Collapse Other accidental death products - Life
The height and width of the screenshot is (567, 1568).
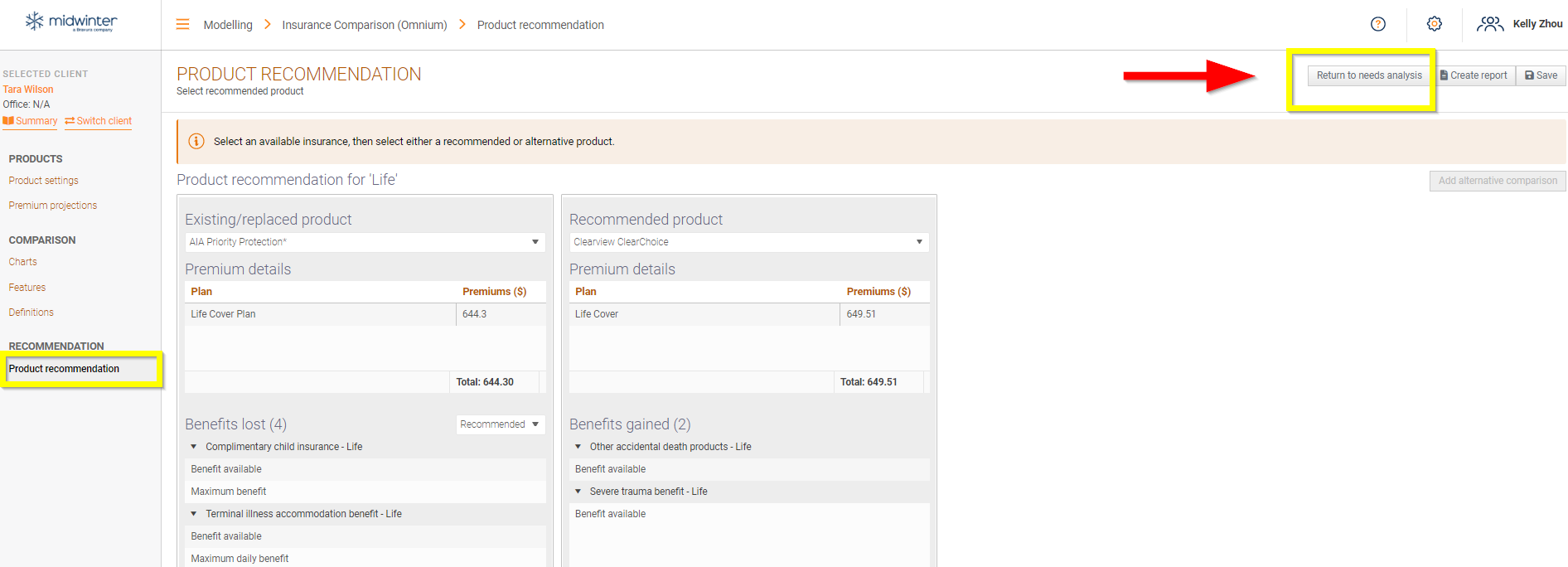(578, 447)
